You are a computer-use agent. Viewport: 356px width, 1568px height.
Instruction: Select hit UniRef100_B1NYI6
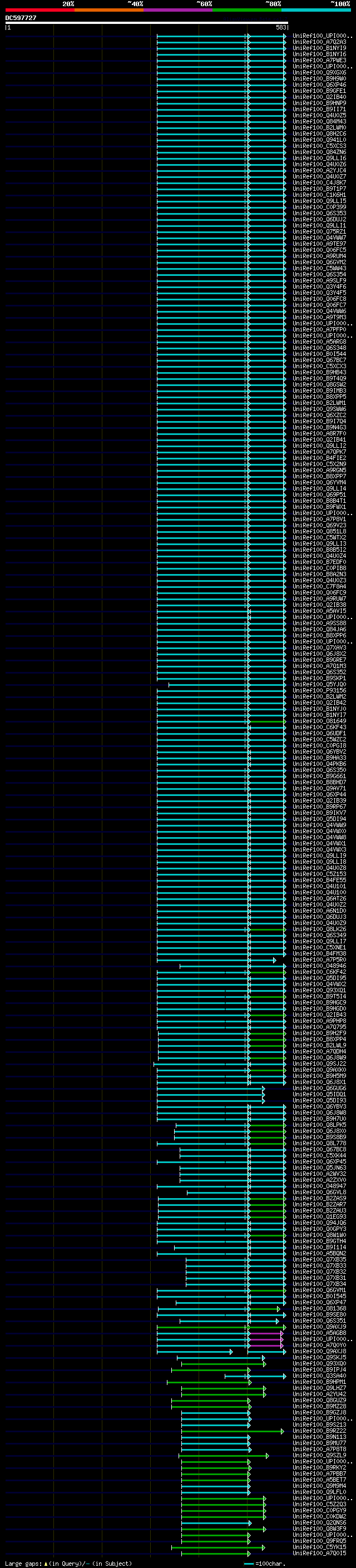[x=319, y=54]
